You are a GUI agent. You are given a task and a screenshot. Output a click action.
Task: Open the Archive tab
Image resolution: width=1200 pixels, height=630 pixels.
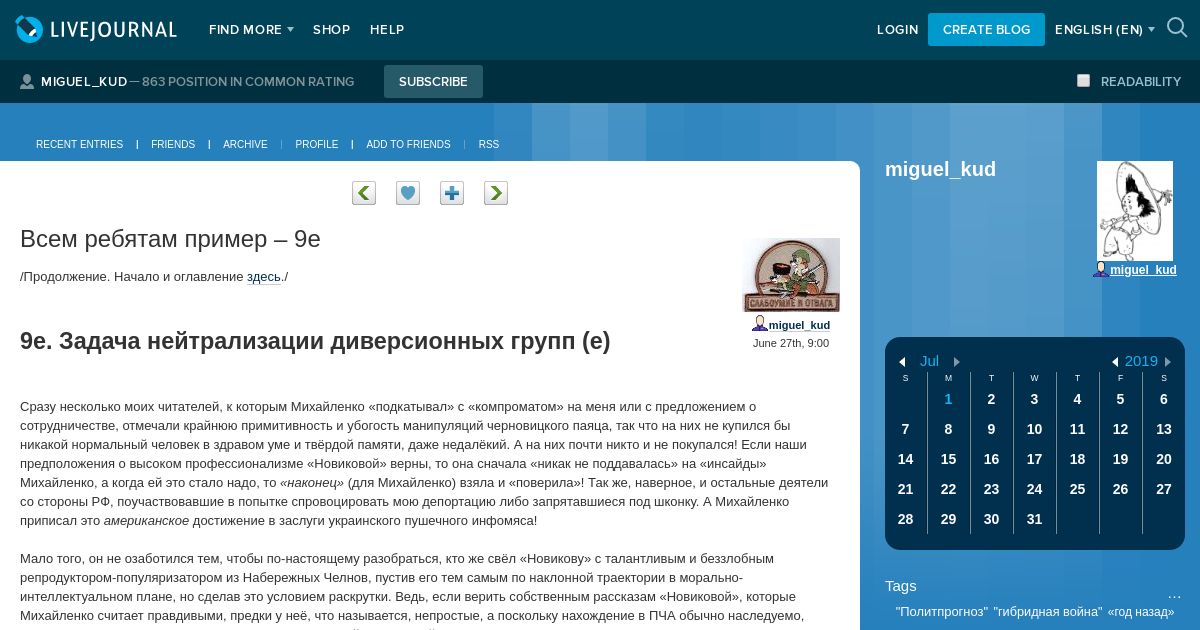(245, 145)
